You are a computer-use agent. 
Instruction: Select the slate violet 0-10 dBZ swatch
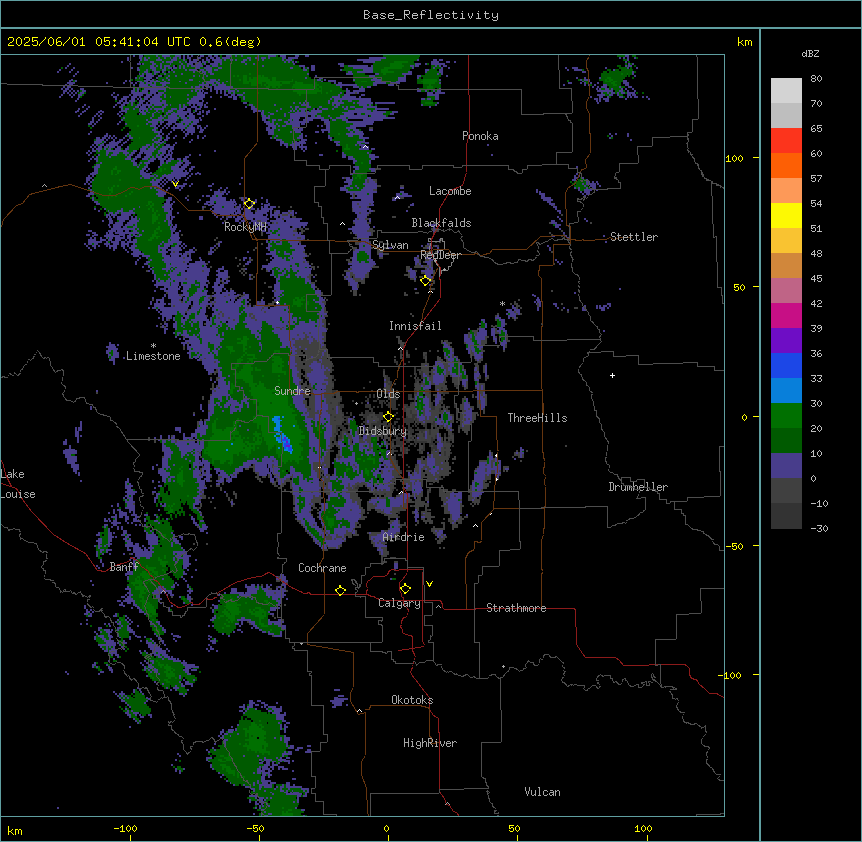point(786,466)
